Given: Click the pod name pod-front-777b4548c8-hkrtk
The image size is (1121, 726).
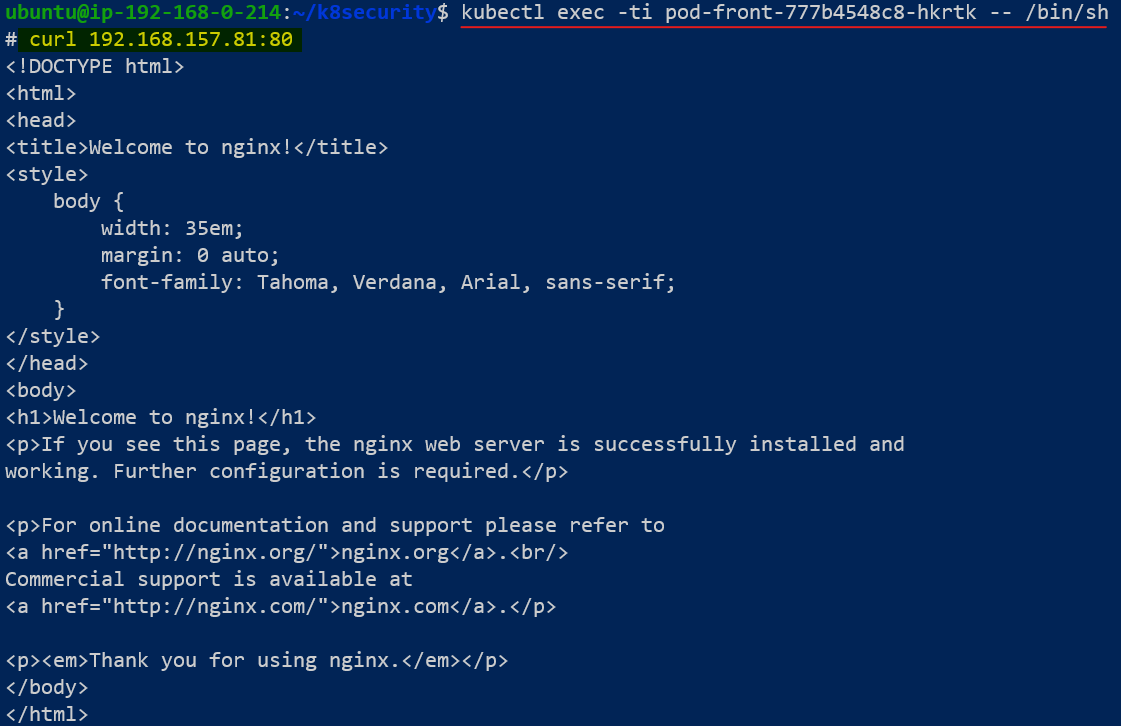Looking at the screenshot, I should click(x=820, y=13).
